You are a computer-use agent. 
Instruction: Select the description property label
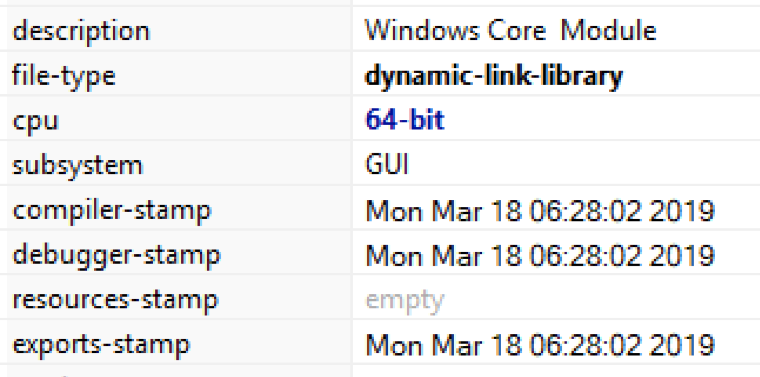pos(81,31)
